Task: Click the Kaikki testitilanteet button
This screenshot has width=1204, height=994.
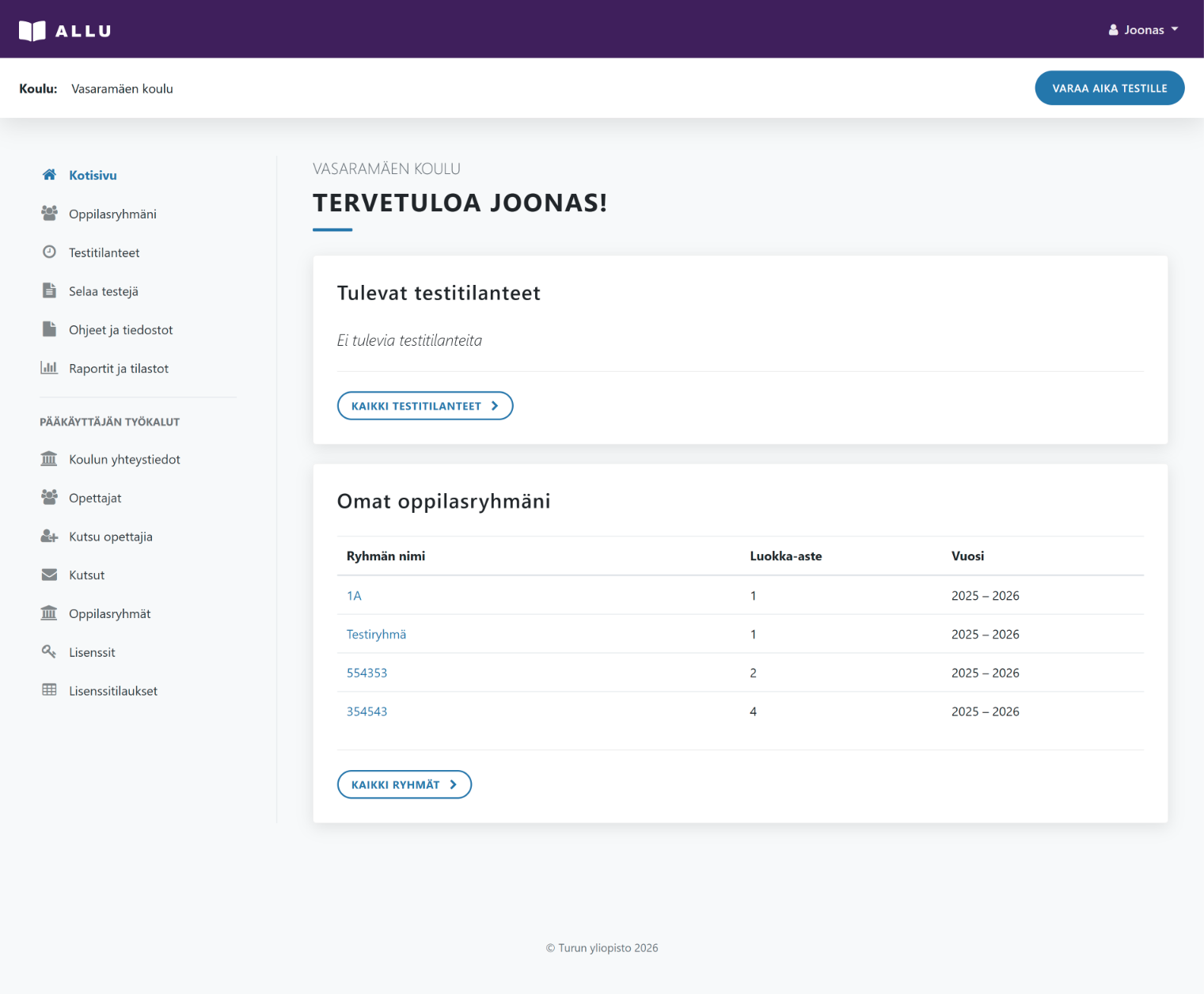Action: [425, 406]
